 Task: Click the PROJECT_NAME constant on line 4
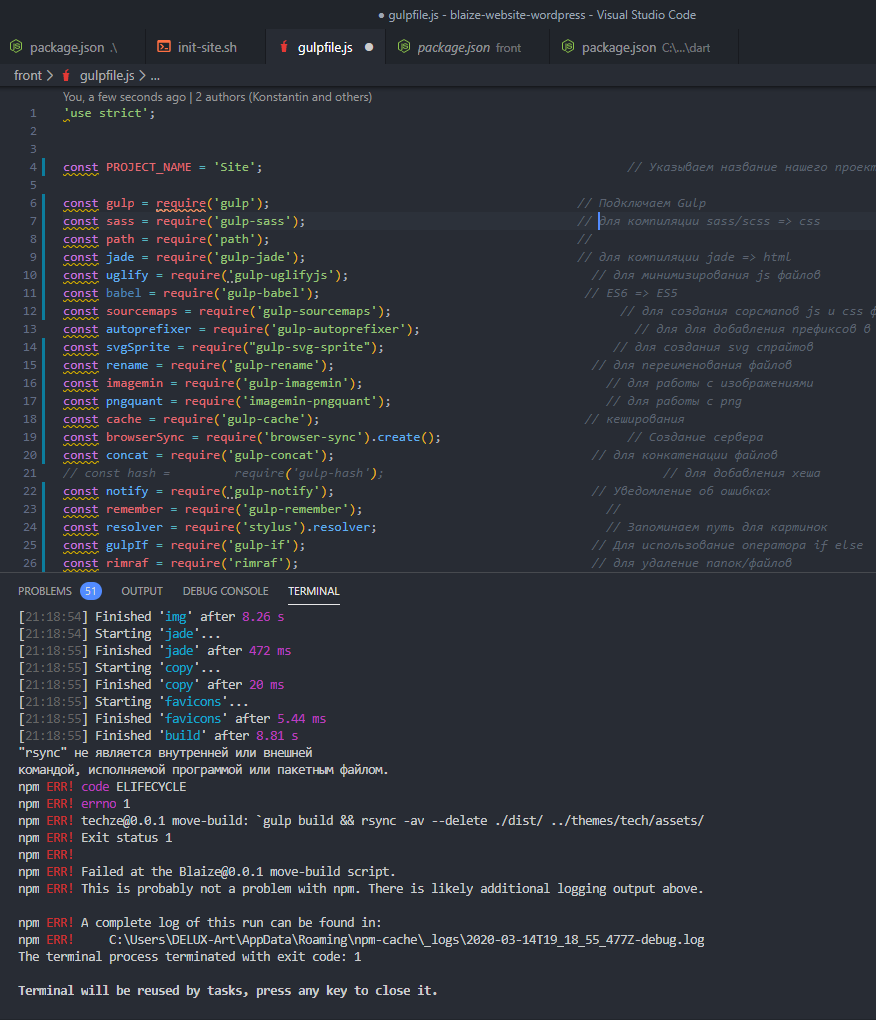click(x=149, y=167)
